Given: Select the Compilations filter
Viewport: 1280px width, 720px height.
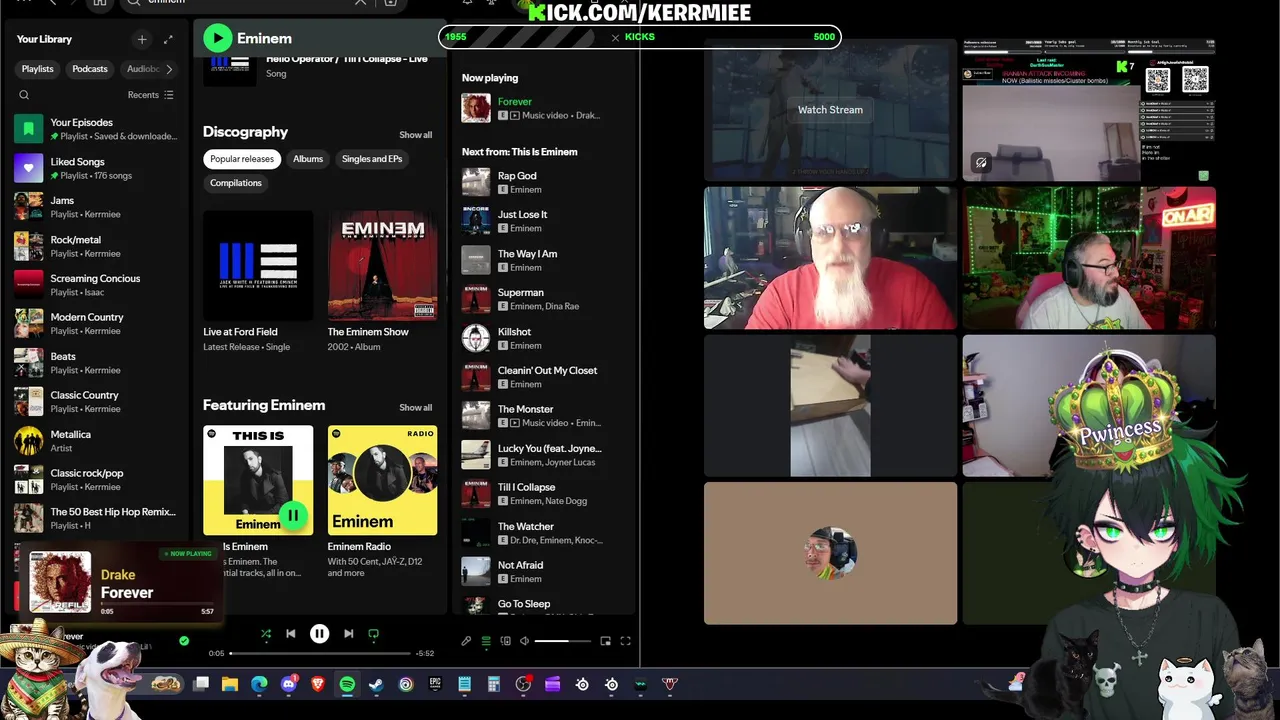Looking at the screenshot, I should pos(236,183).
